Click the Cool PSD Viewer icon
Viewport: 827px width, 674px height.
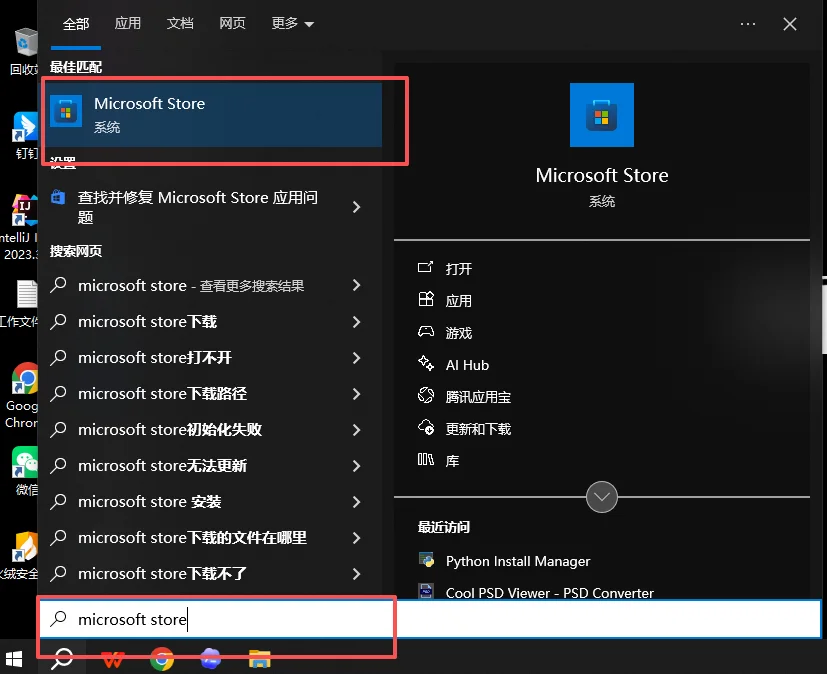point(426,591)
